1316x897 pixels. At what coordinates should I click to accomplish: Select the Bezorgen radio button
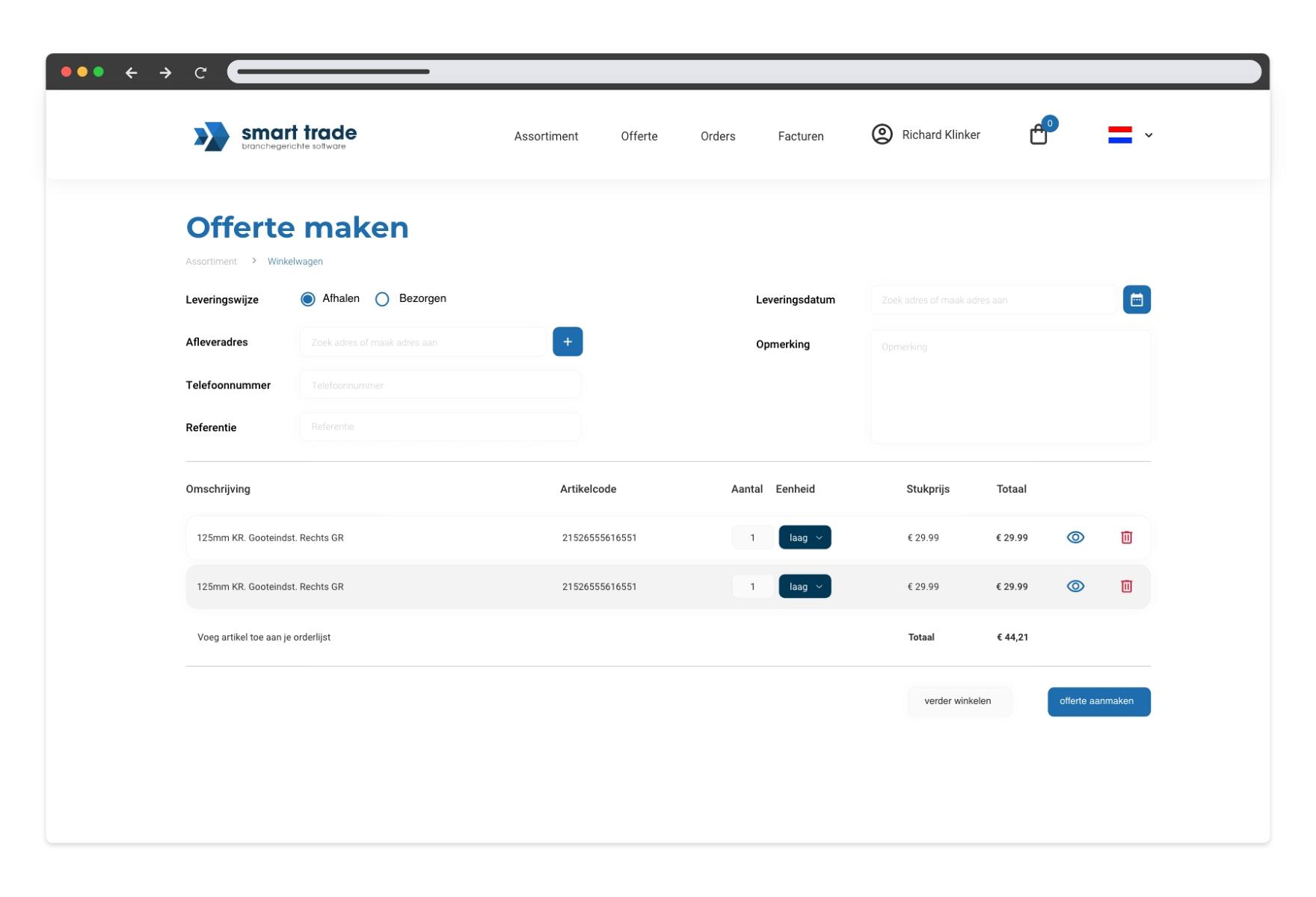382,299
